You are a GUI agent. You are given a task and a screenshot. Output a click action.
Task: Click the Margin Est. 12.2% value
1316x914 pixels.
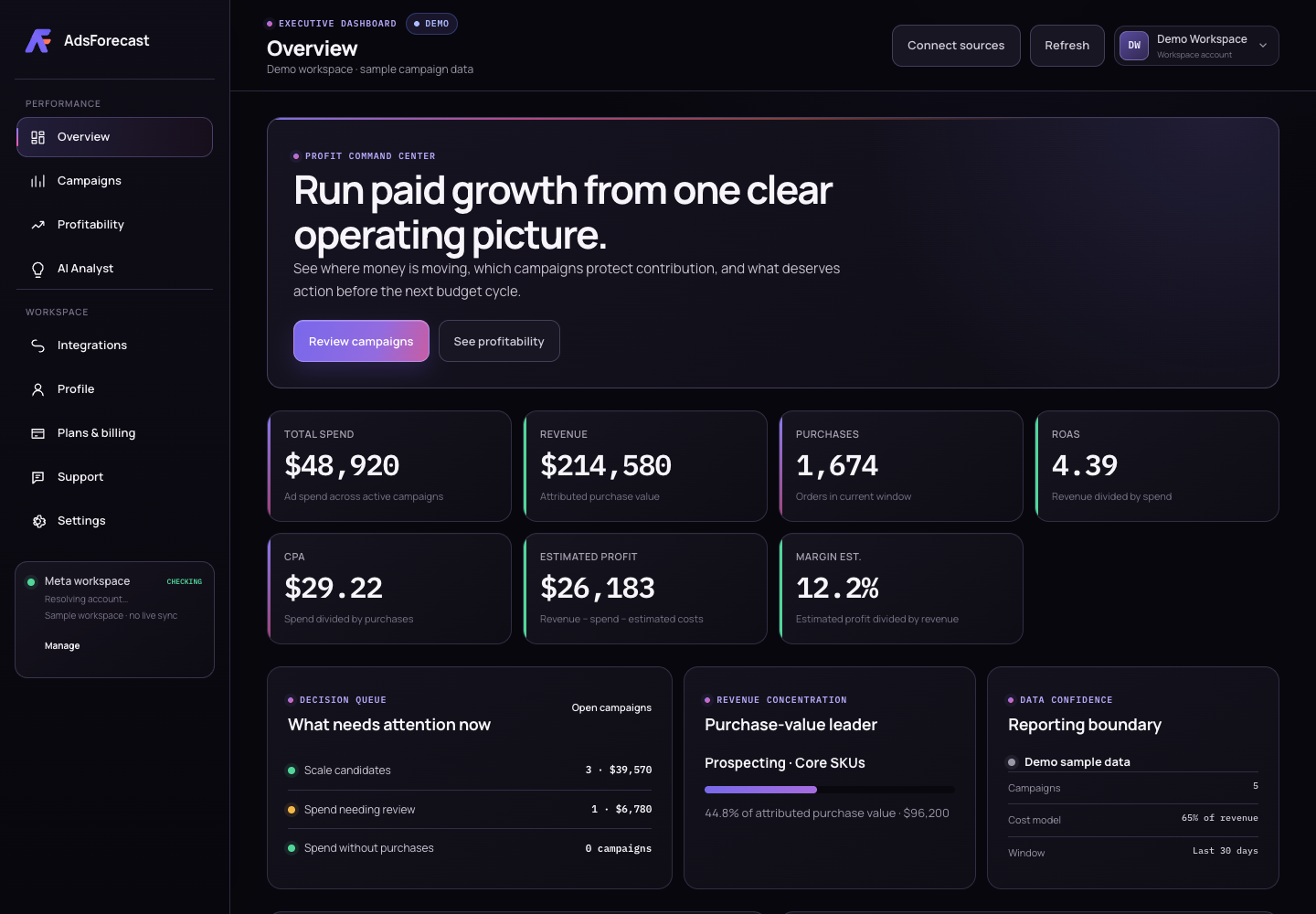(x=838, y=588)
